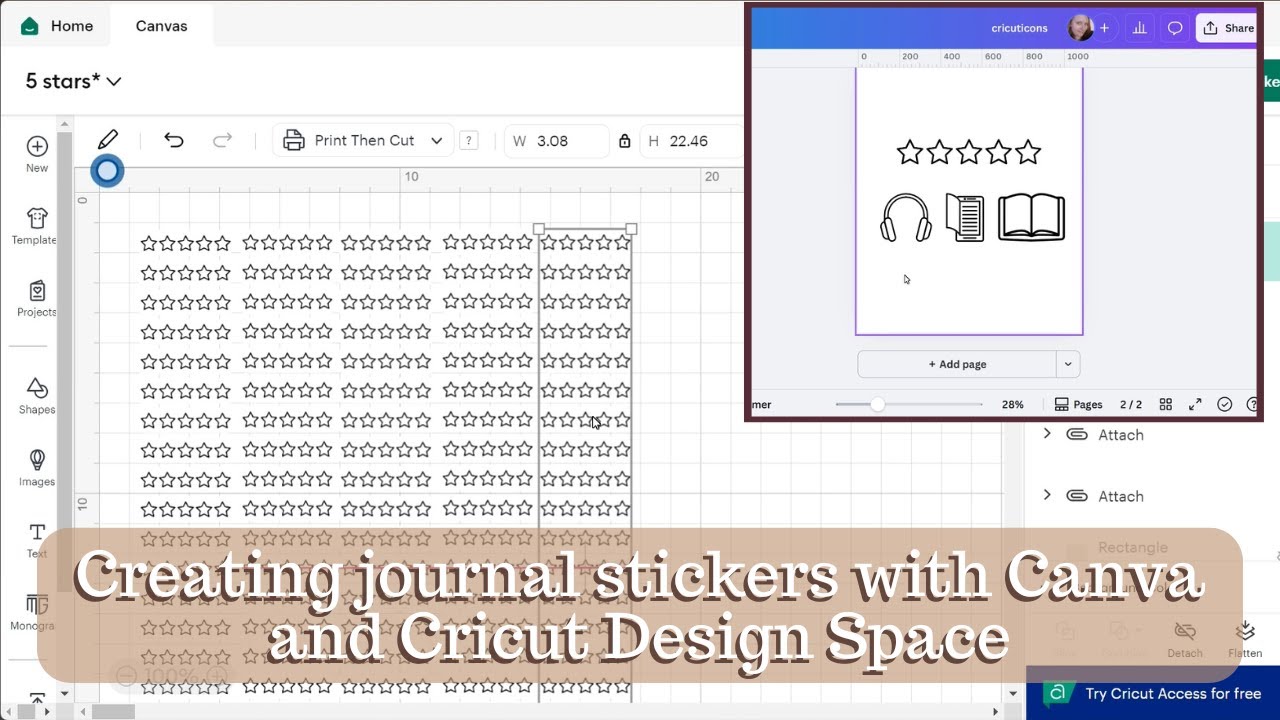Open the Print Then Cut operation dropdown
The width and height of the screenshot is (1280, 720).
tap(363, 141)
